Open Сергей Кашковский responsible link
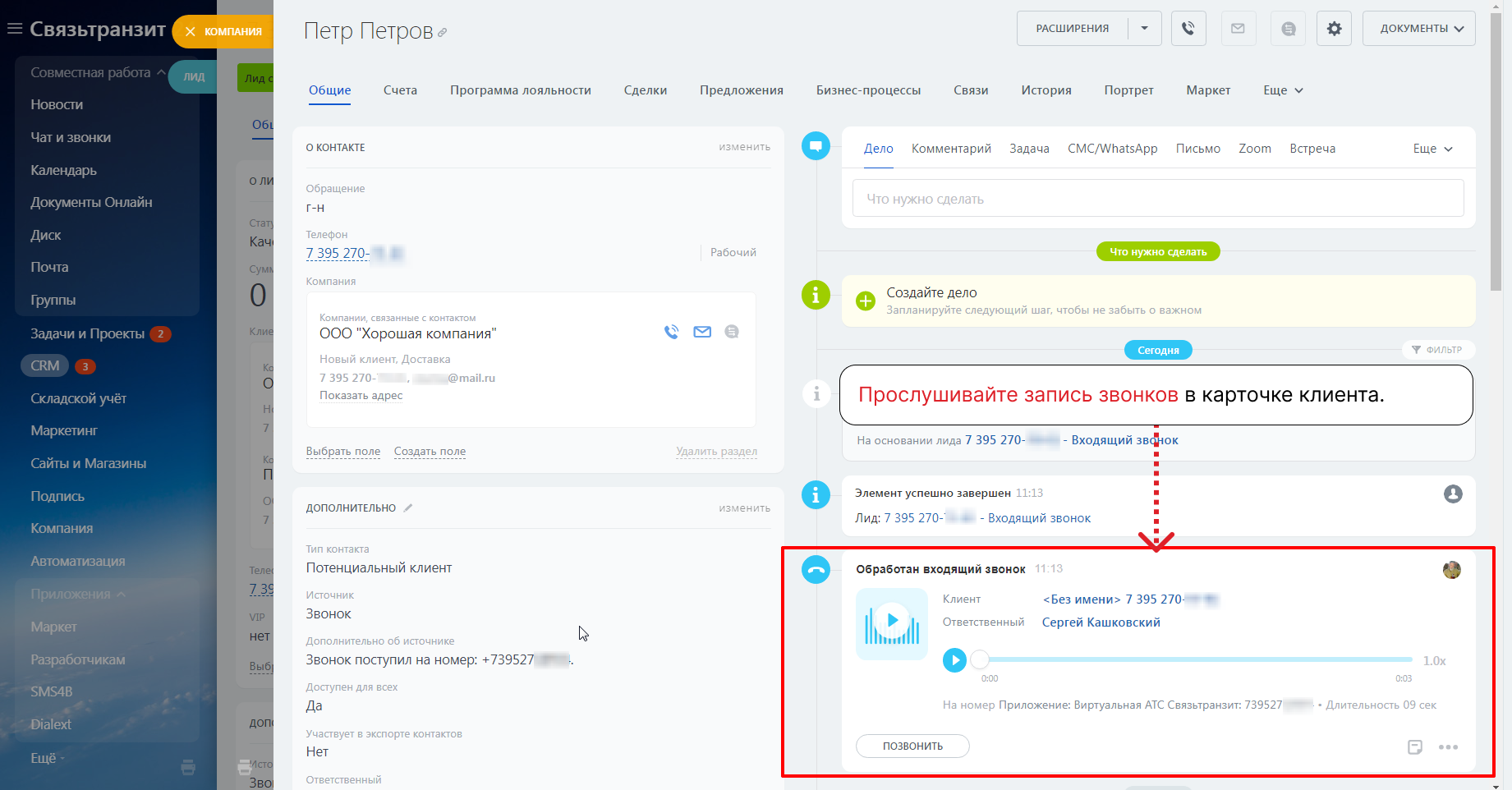1512x790 pixels. coord(1101,622)
